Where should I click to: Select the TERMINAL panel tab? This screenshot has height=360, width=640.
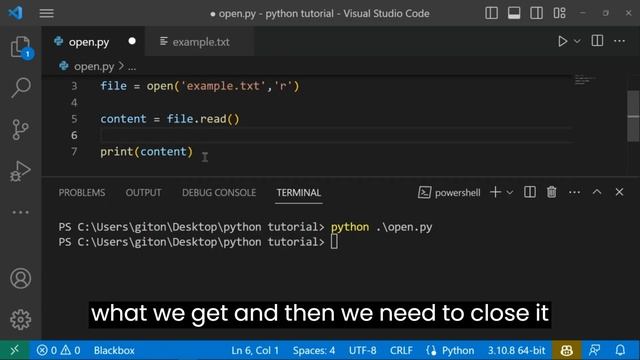pos(299,193)
